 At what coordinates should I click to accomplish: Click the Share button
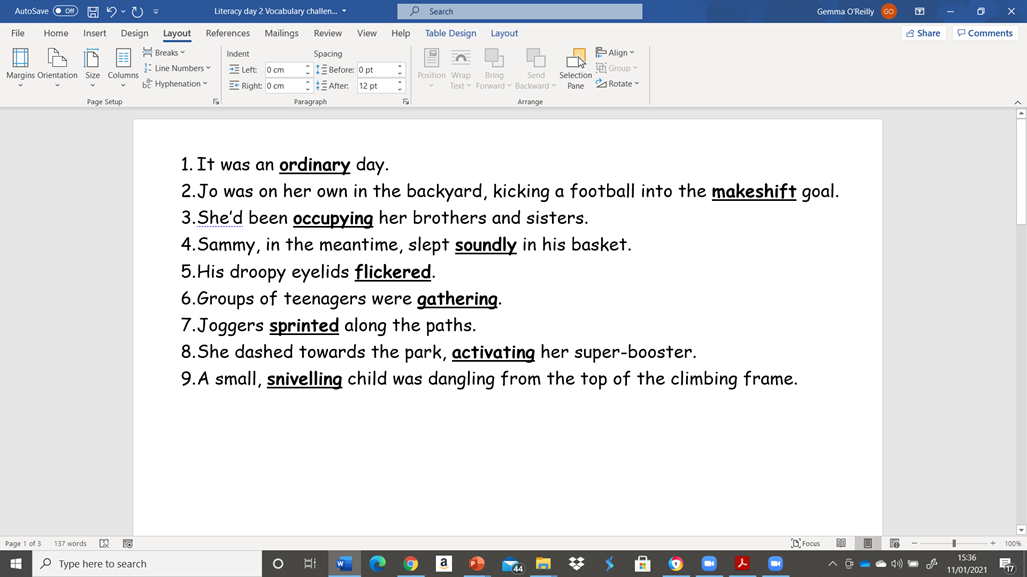point(924,33)
